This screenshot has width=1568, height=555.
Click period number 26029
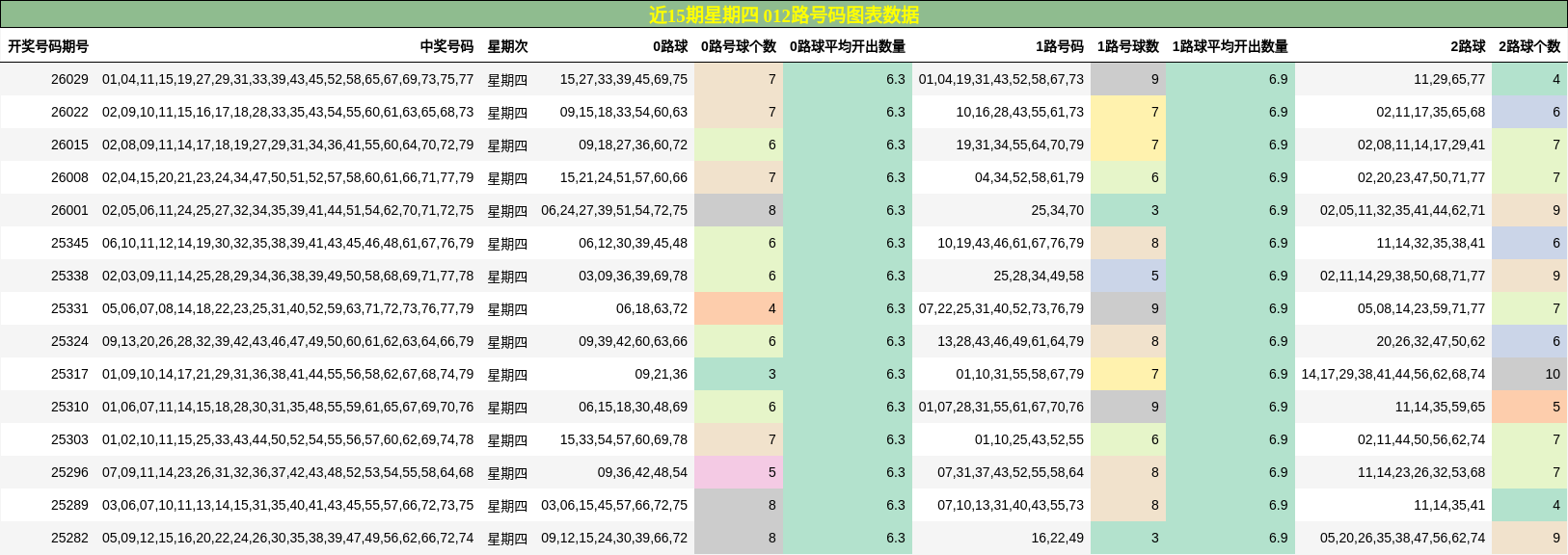69,79
